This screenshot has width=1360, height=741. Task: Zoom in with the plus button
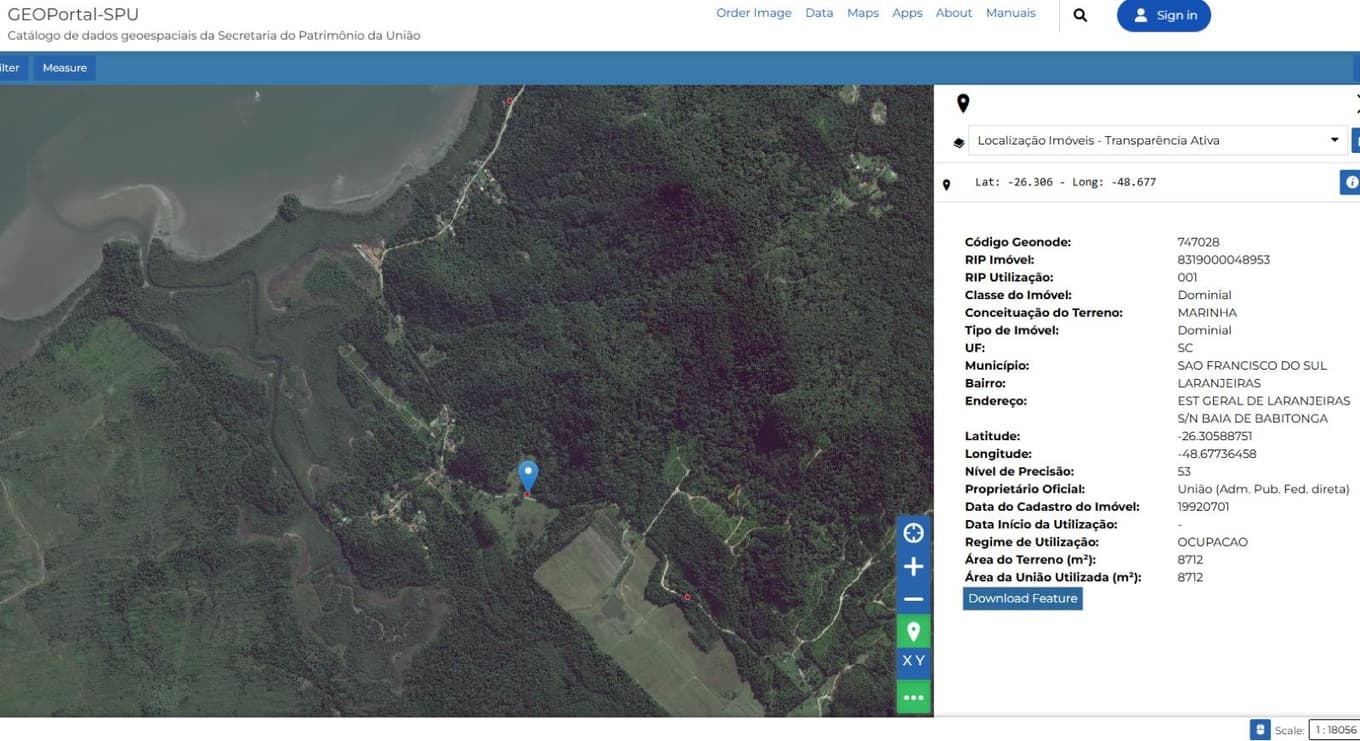913,567
